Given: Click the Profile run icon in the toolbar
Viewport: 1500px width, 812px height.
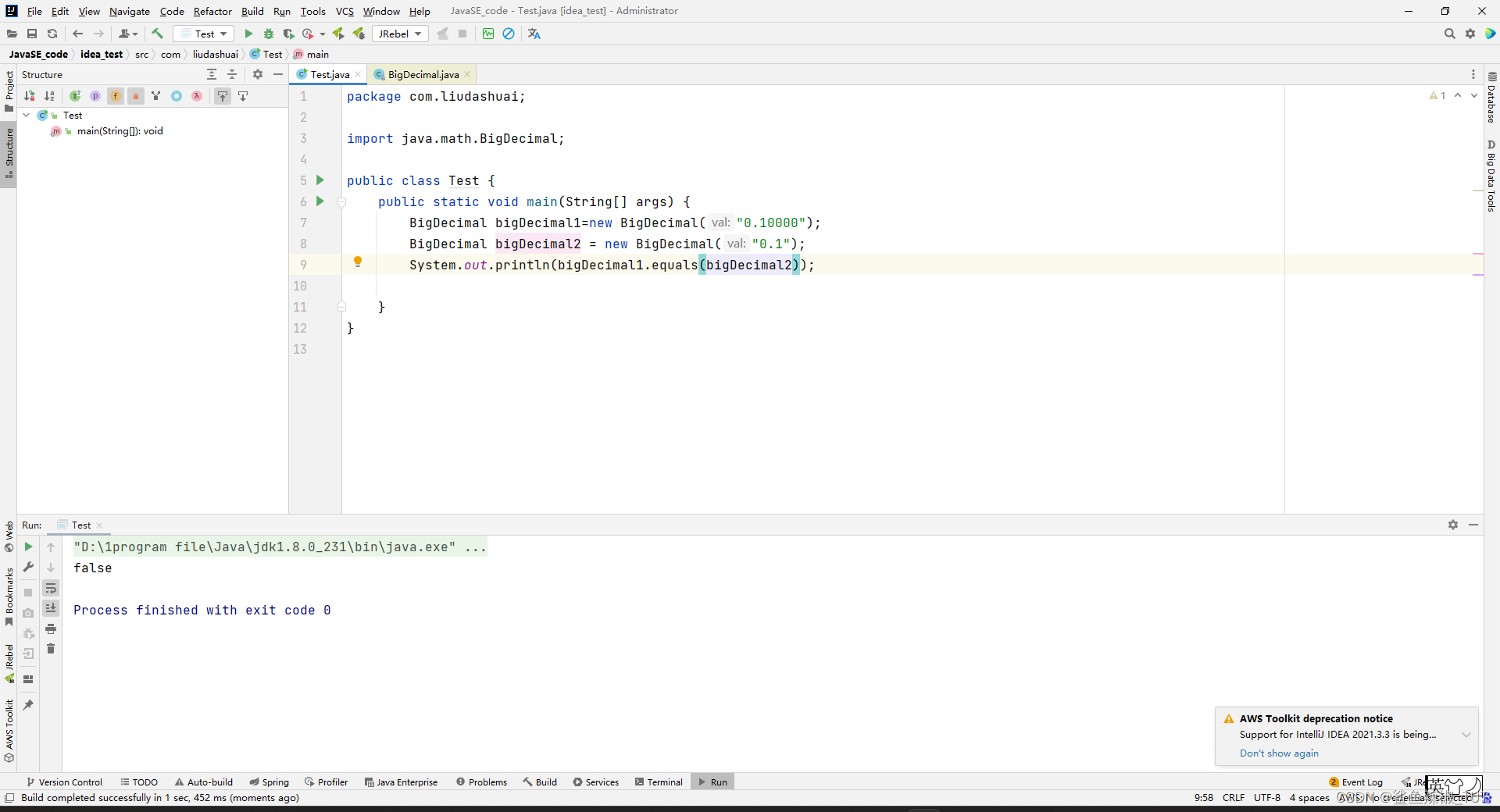Looking at the screenshot, I should [x=308, y=34].
